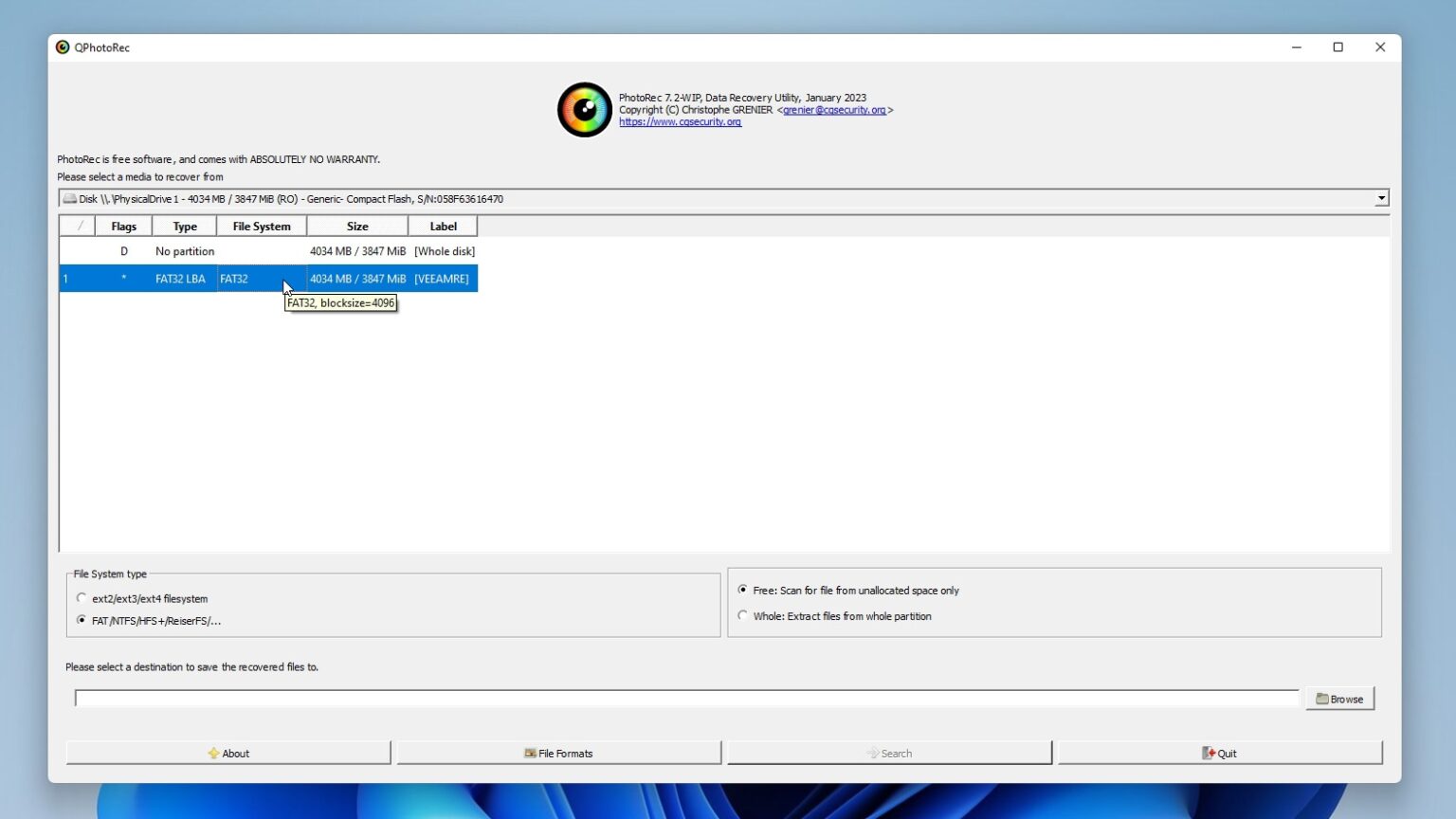Screen dimensions: 1456x819
Task: Enable Whole: Extract files from whole partition
Action: [743, 615]
